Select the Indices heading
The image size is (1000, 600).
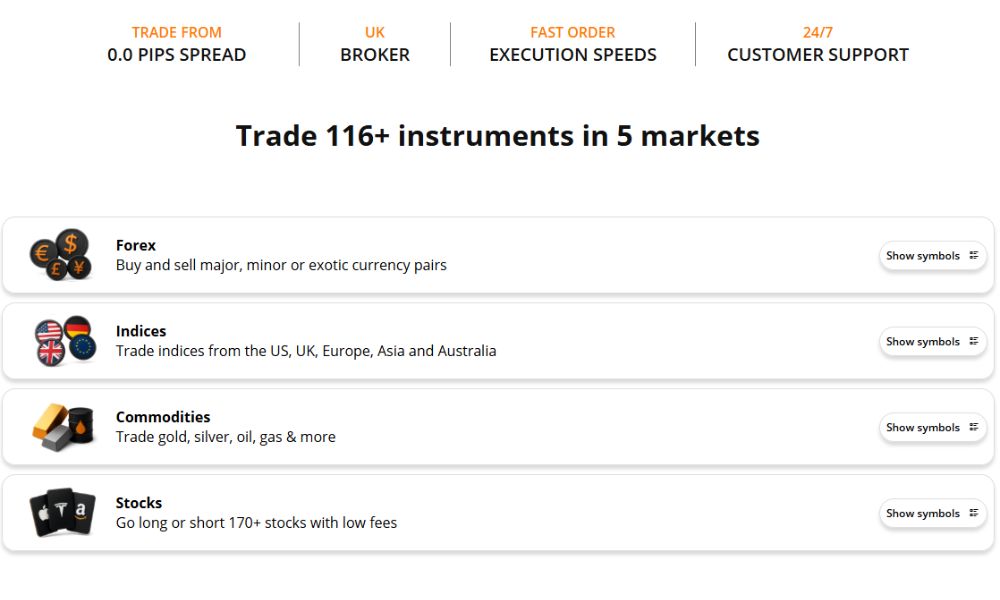(141, 331)
